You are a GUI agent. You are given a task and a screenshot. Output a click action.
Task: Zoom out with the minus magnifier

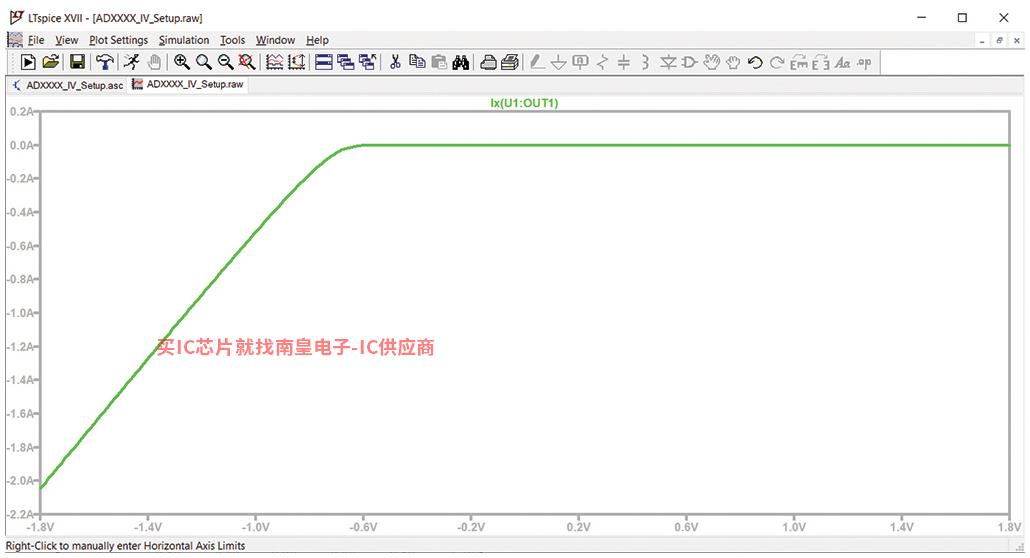[225, 62]
